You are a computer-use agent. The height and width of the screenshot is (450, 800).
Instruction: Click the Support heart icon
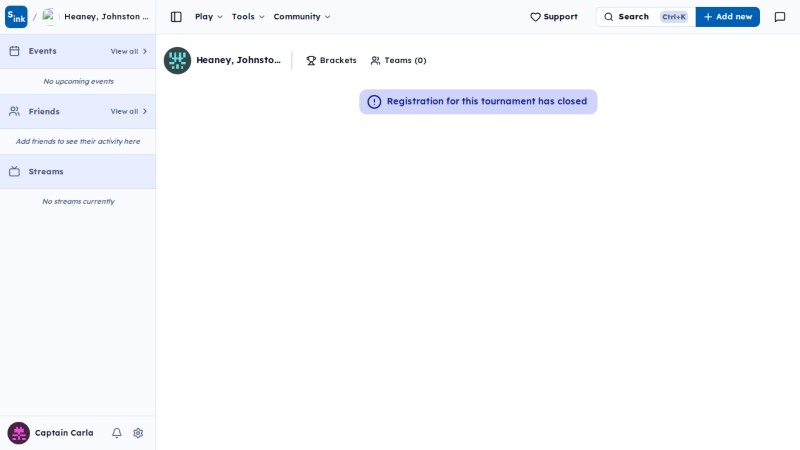tap(535, 17)
